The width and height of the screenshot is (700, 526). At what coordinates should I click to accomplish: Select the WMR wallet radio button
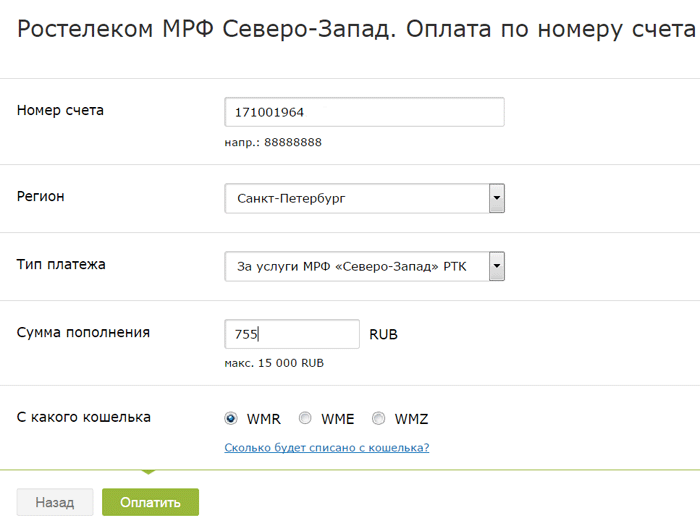[x=231, y=419]
